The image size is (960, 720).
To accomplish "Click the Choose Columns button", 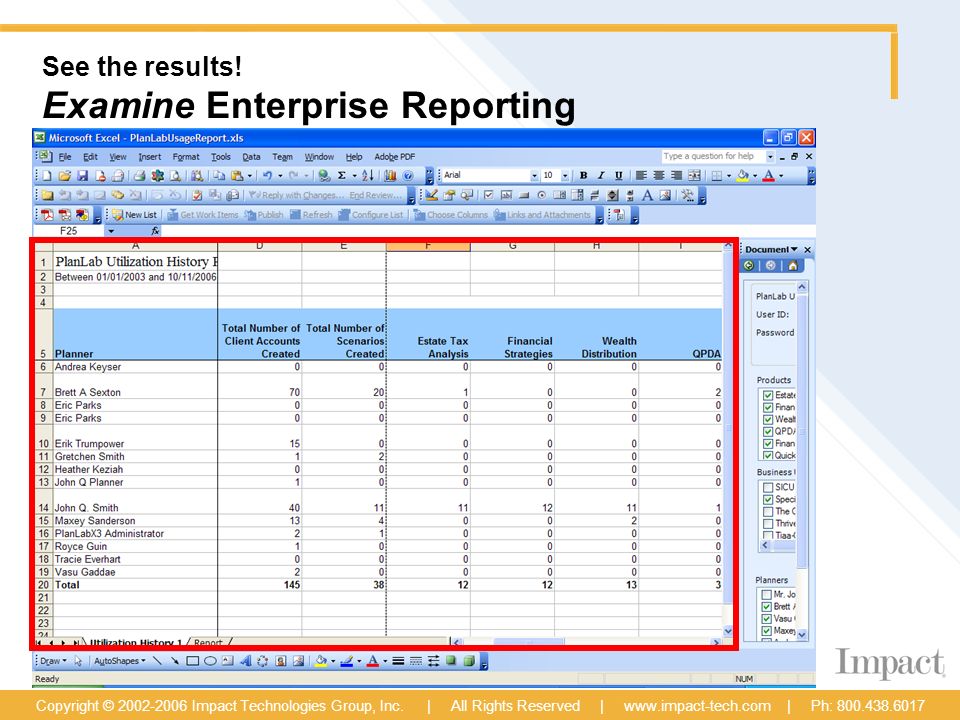I will [451, 215].
